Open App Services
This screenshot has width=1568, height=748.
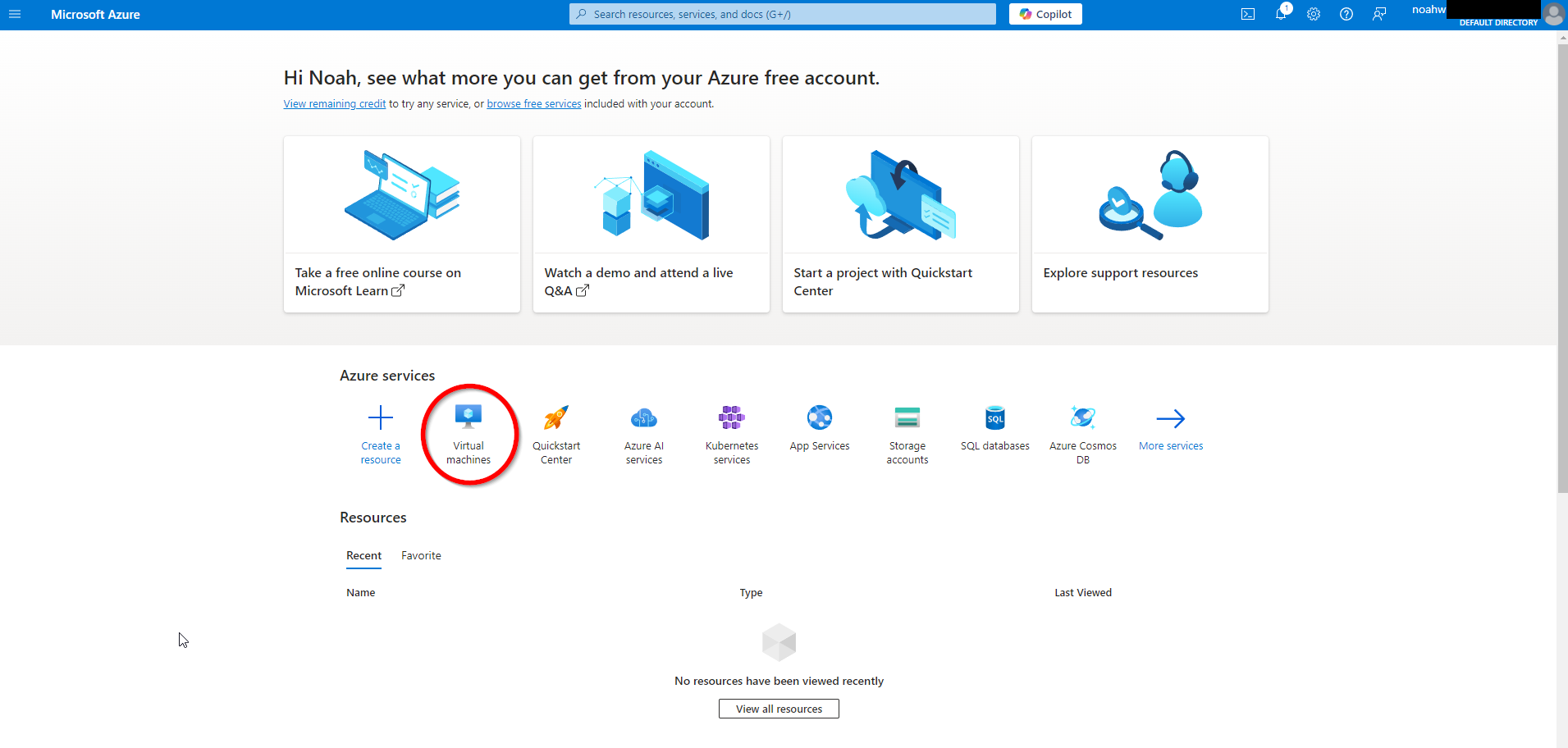coord(820,428)
